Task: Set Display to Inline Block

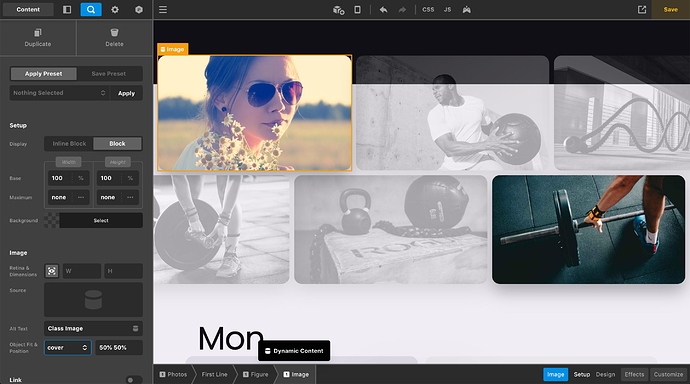Action: click(69, 143)
